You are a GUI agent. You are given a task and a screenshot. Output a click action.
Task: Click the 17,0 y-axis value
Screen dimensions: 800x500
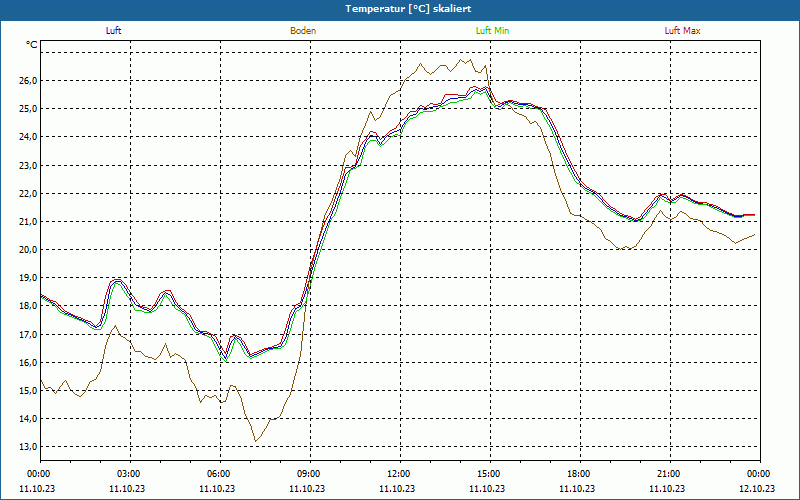coord(29,334)
